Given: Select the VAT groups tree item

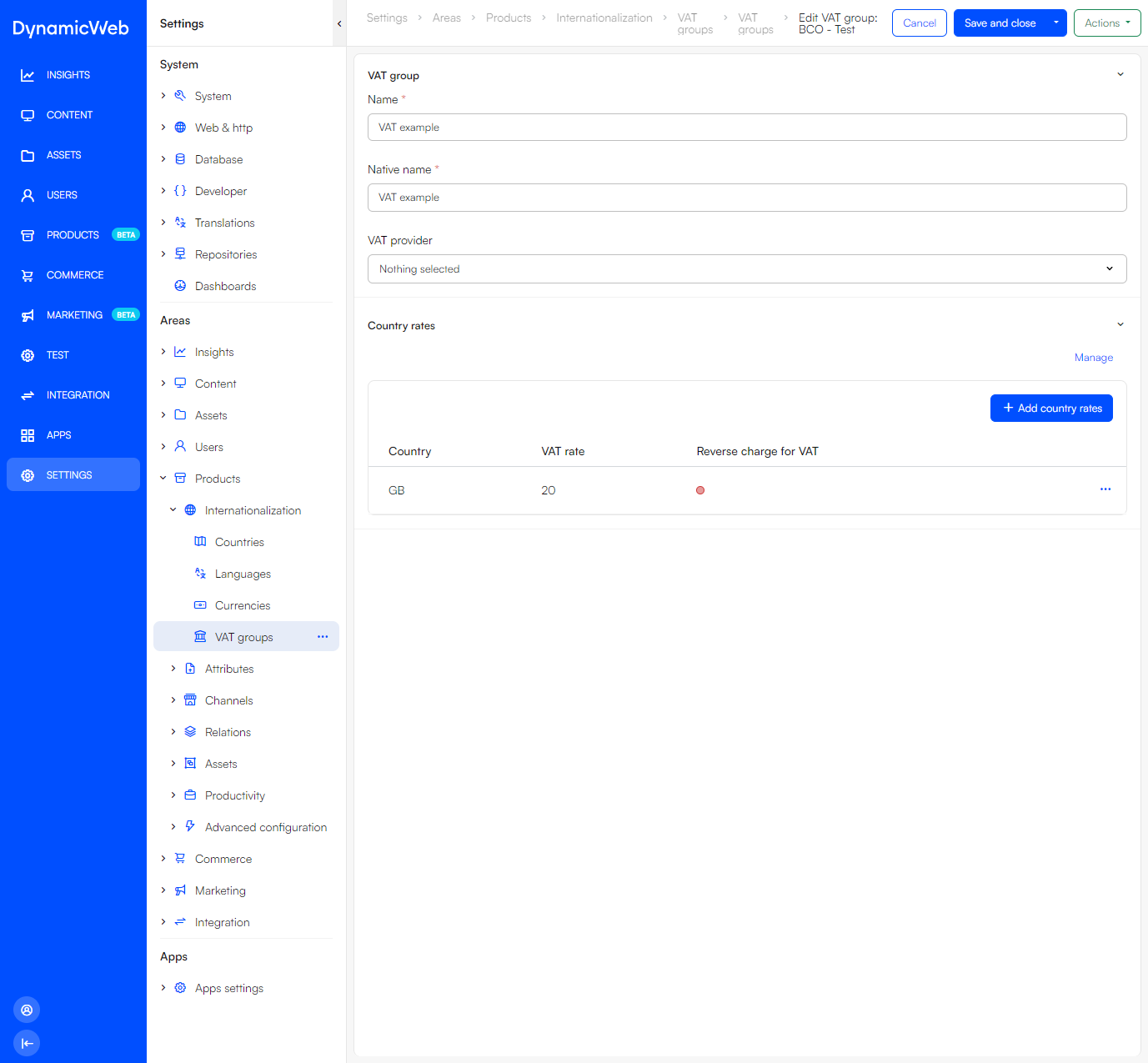Looking at the screenshot, I should pos(246,637).
